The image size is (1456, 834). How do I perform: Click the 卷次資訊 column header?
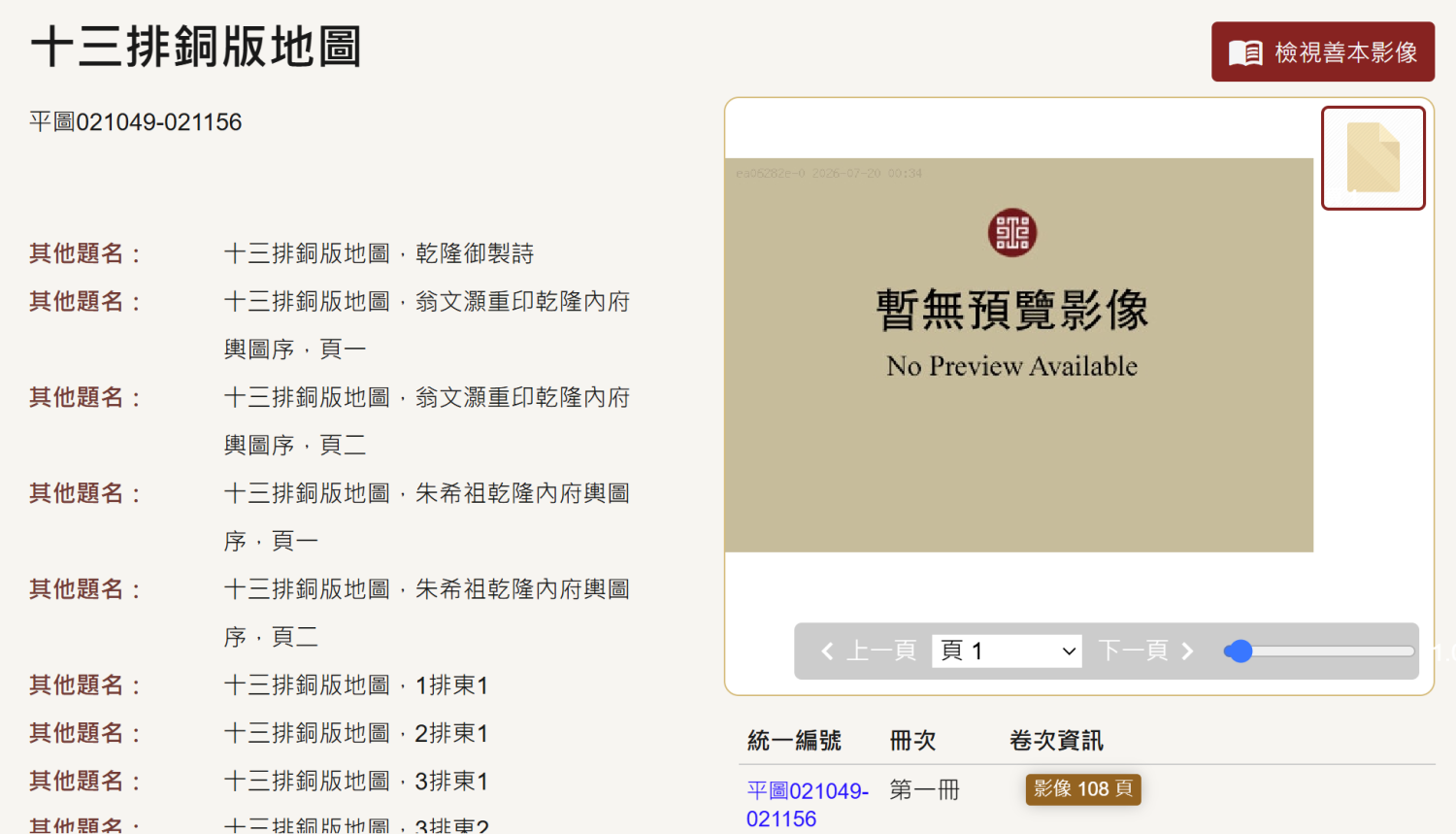coord(1056,741)
